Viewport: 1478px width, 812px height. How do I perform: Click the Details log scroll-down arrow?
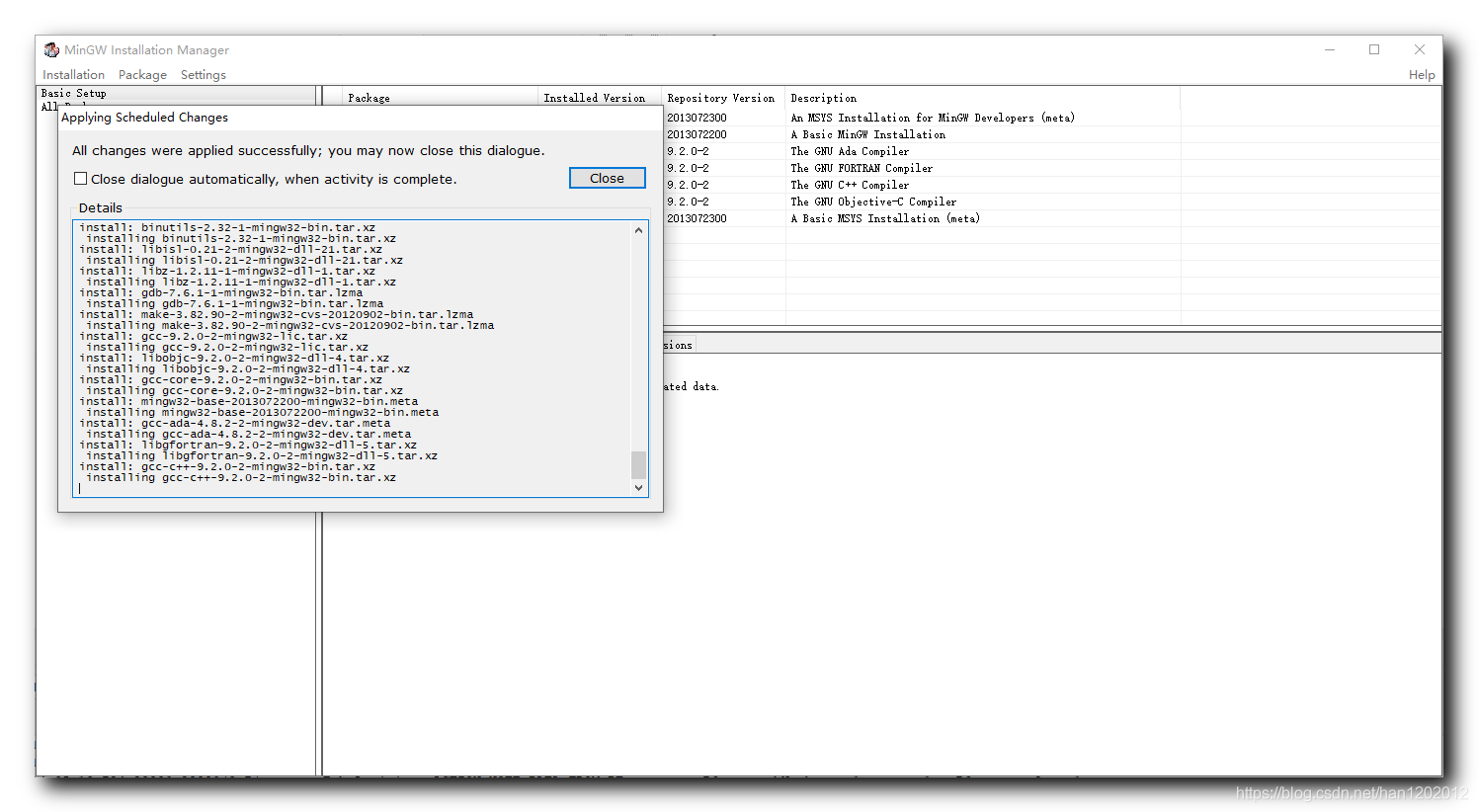point(638,487)
